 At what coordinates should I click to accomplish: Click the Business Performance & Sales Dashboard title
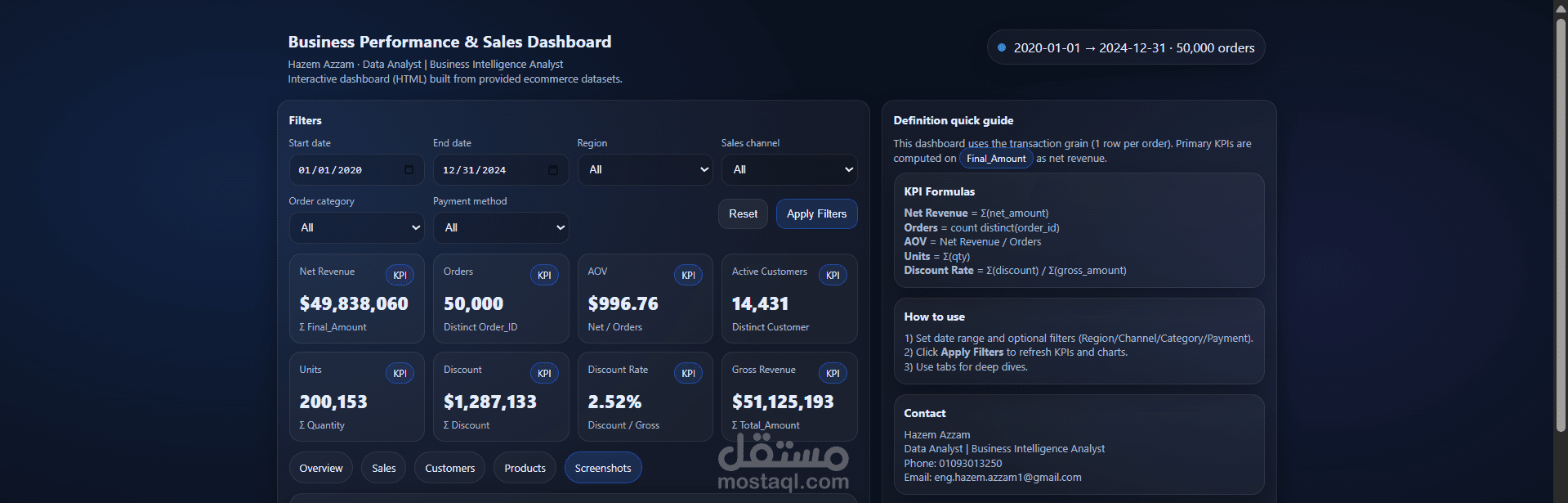pyautogui.click(x=449, y=42)
